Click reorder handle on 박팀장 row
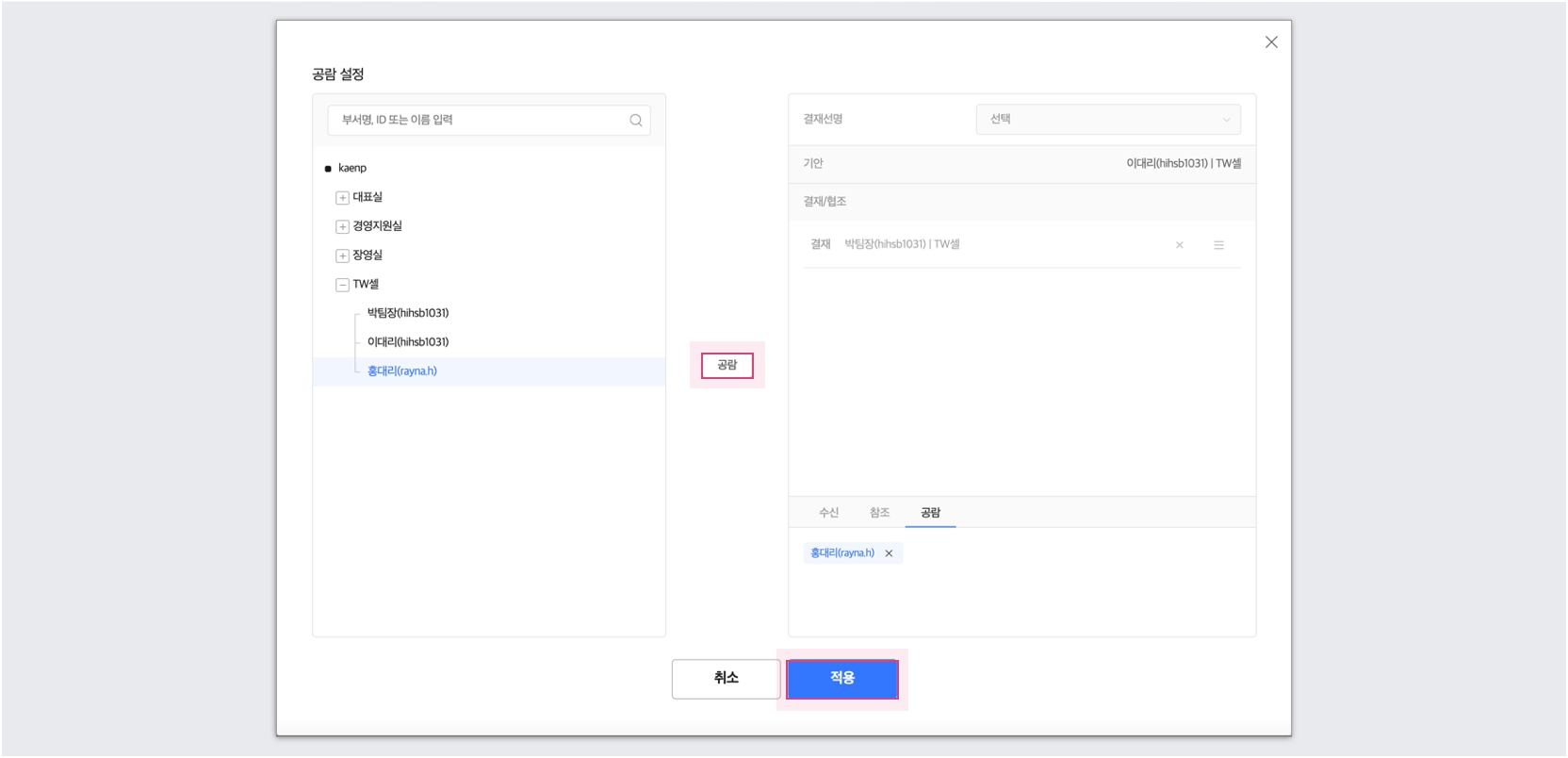1568x758 pixels. [x=1218, y=245]
